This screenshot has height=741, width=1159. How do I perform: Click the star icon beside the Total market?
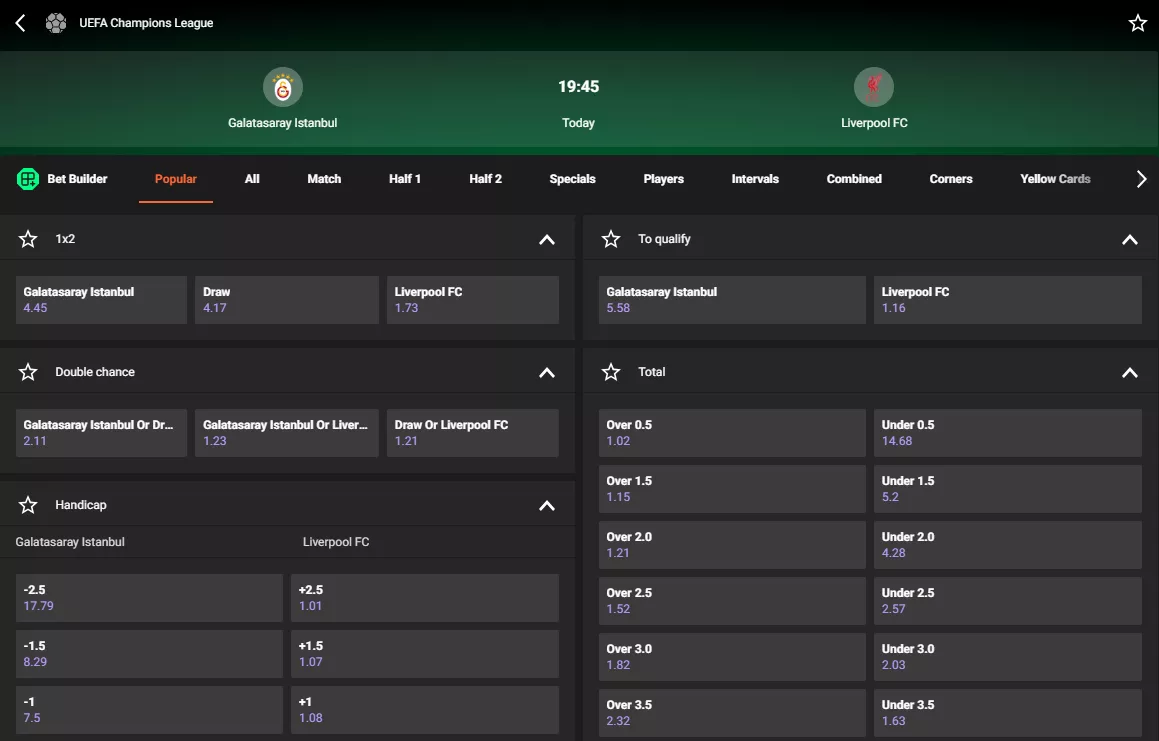pyautogui.click(x=610, y=371)
